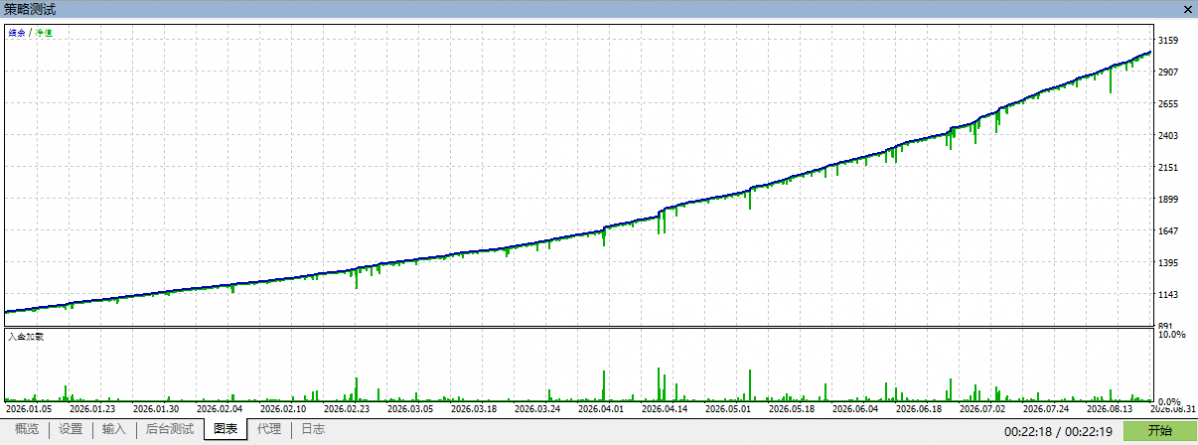The image size is (1198, 445).
Task: Click the blue 结余 legend label
Action: pyautogui.click(x=17, y=34)
